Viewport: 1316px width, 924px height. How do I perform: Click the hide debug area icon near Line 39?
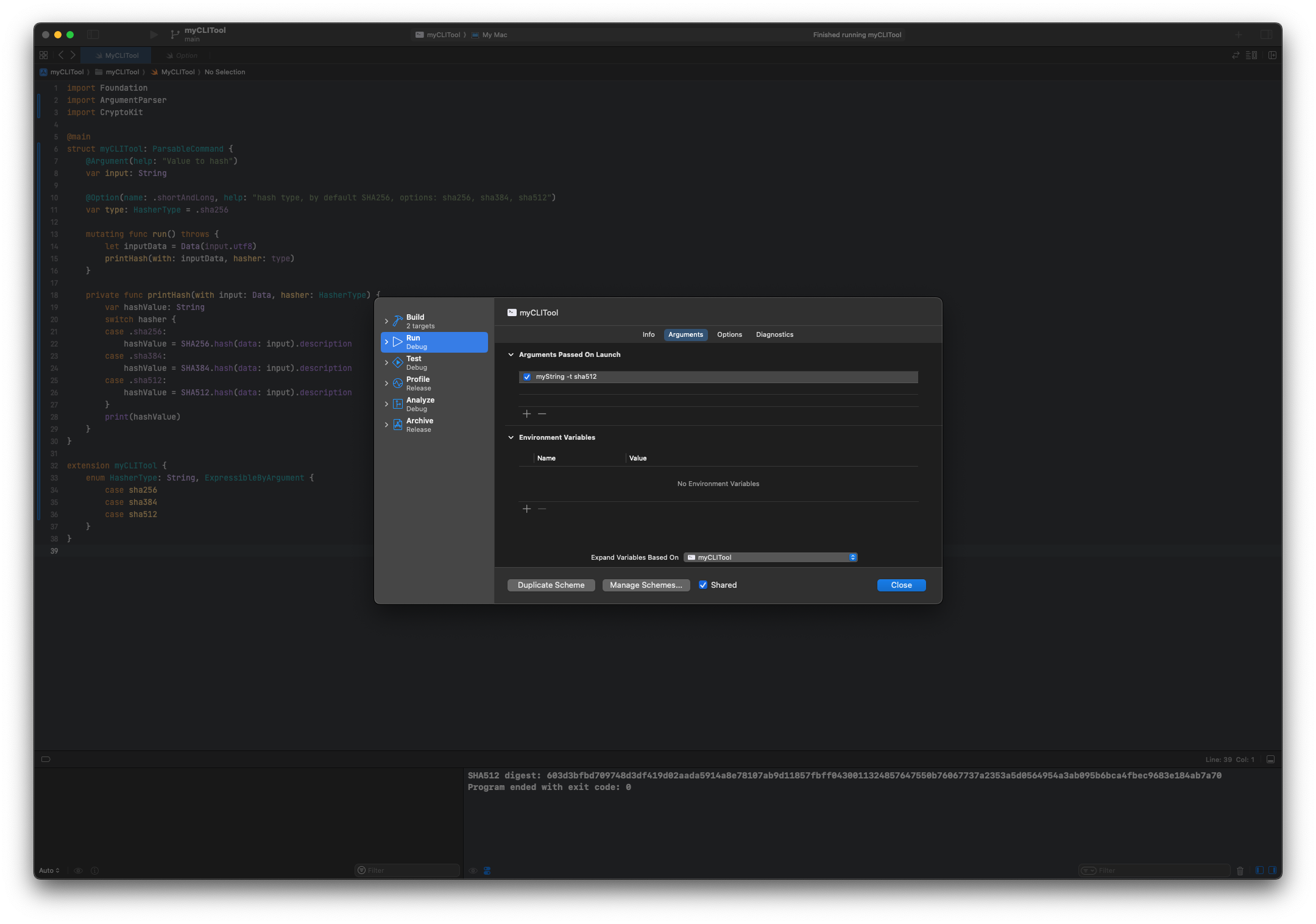click(1270, 760)
